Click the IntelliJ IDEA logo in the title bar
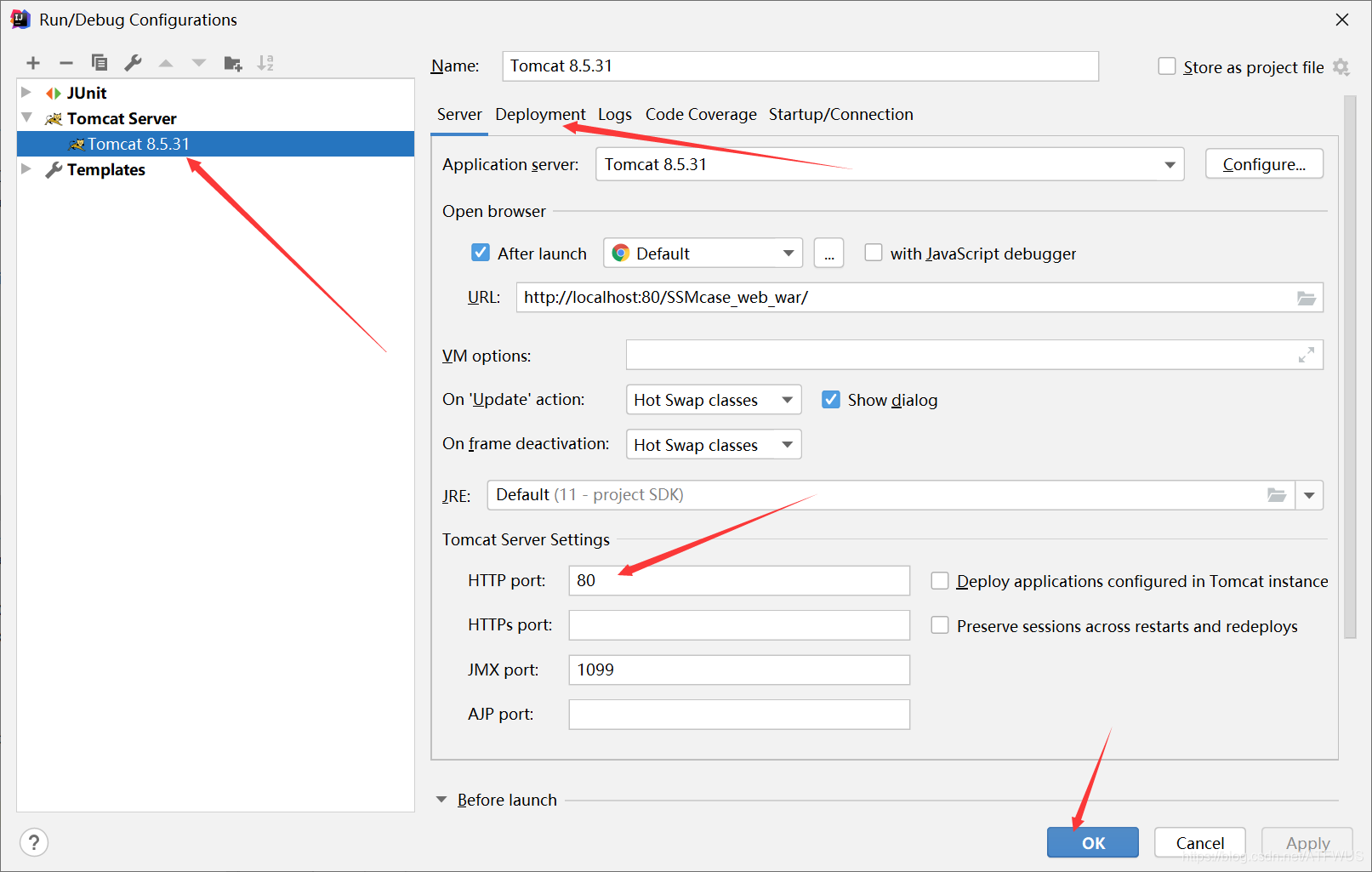Screen dimensions: 1372x872 click(20, 20)
